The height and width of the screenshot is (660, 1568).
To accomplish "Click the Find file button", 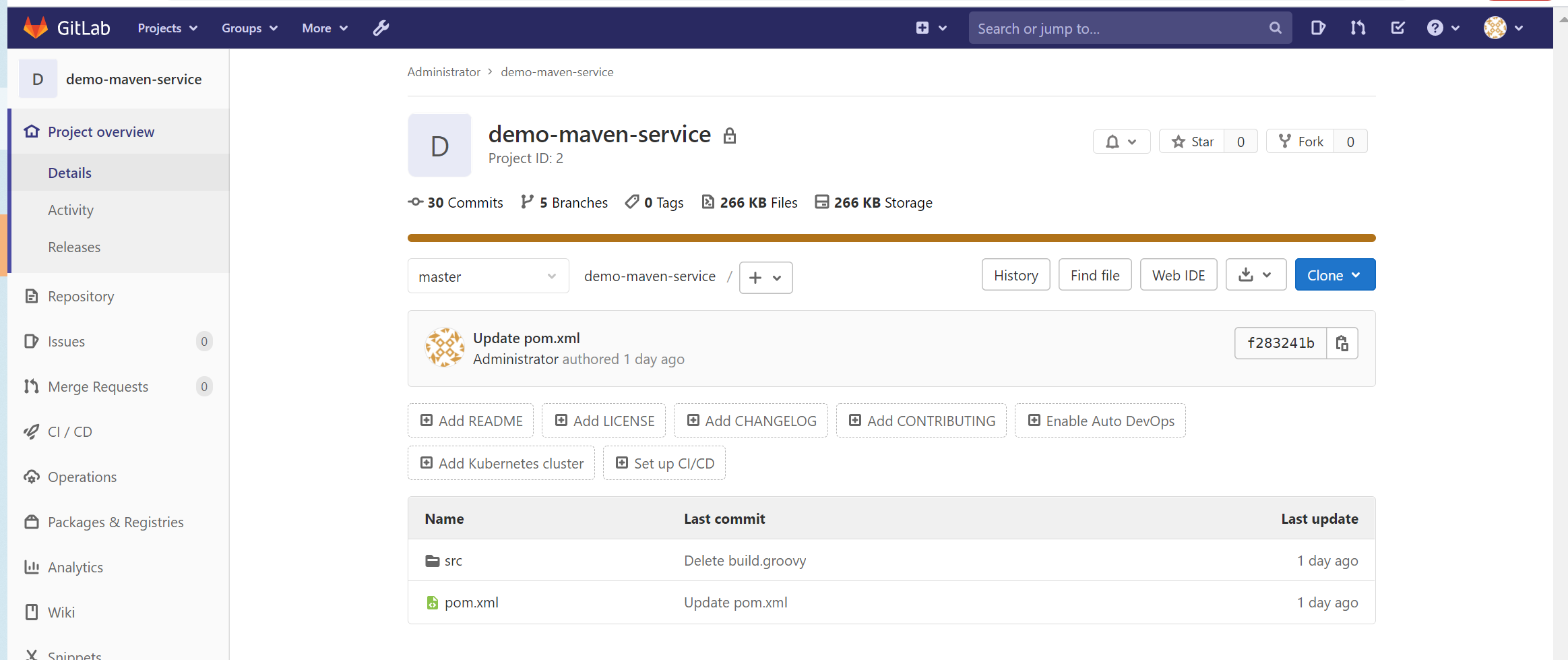I will [x=1095, y=275].
